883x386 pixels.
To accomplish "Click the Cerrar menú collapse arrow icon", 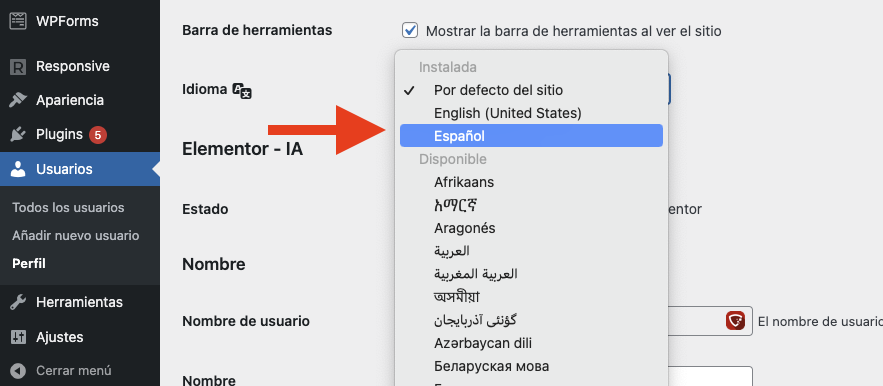I will pyautogui.click(x=18, y=371).
